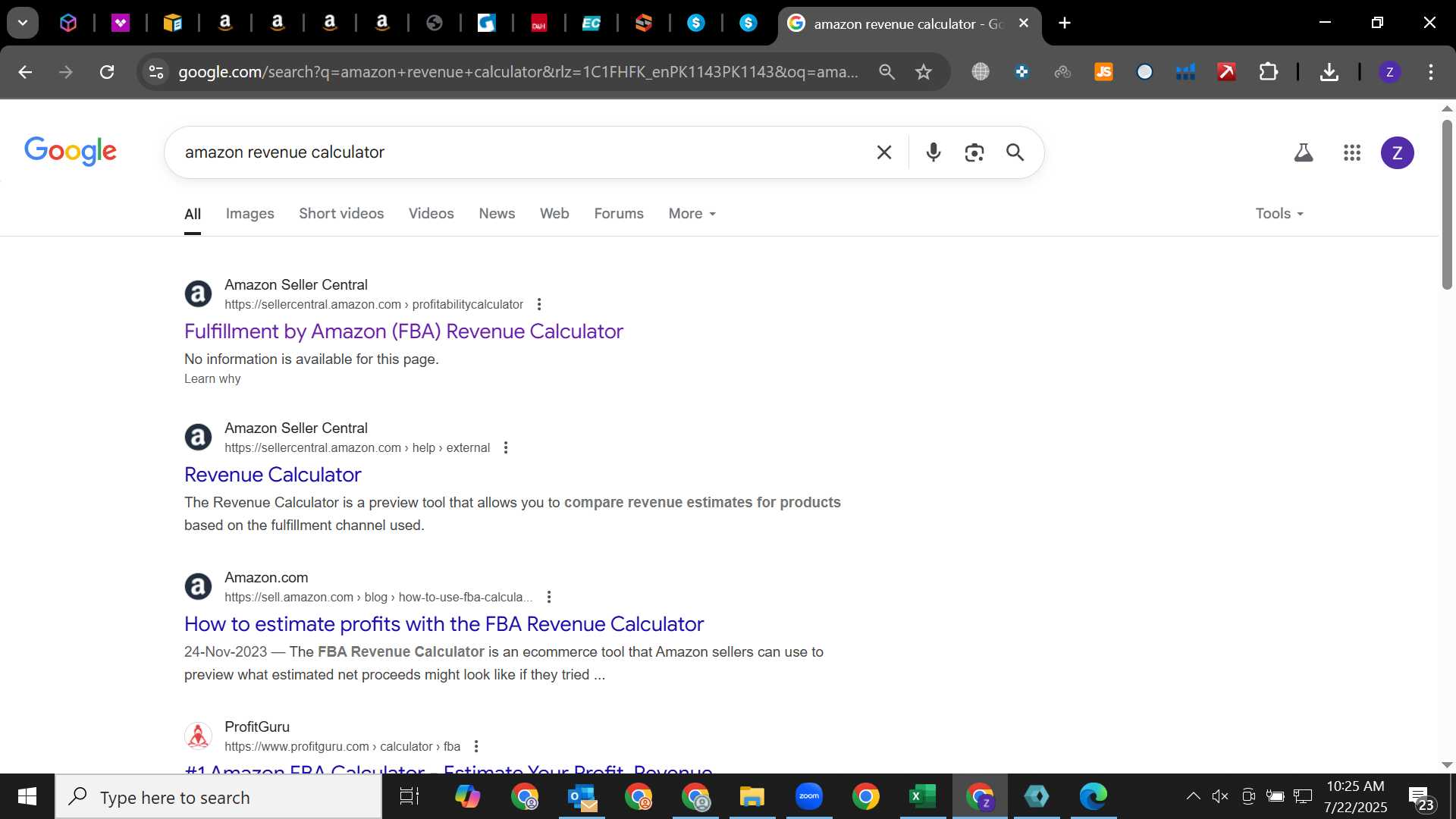The image size is (1456, 819).
Task: Open Chrome three-dot menu
Action: [1430, 72]
